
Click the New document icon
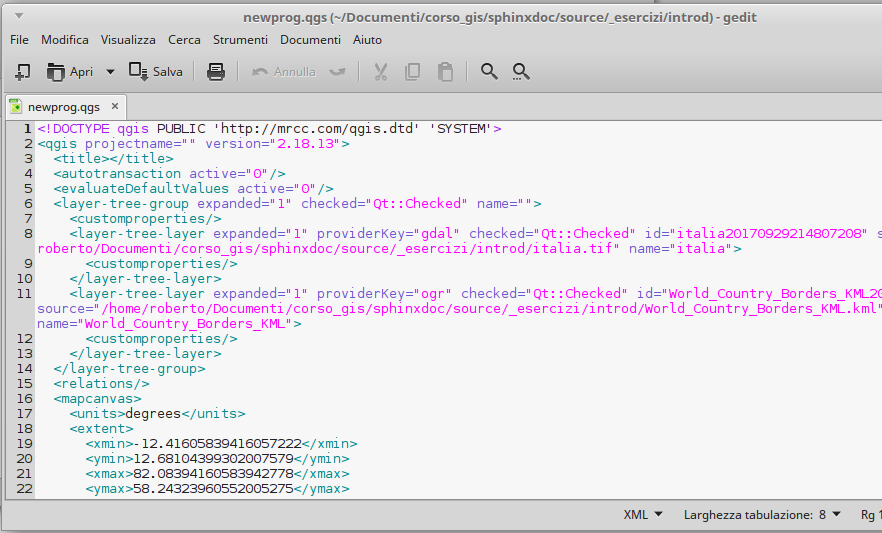pos(22,72)
